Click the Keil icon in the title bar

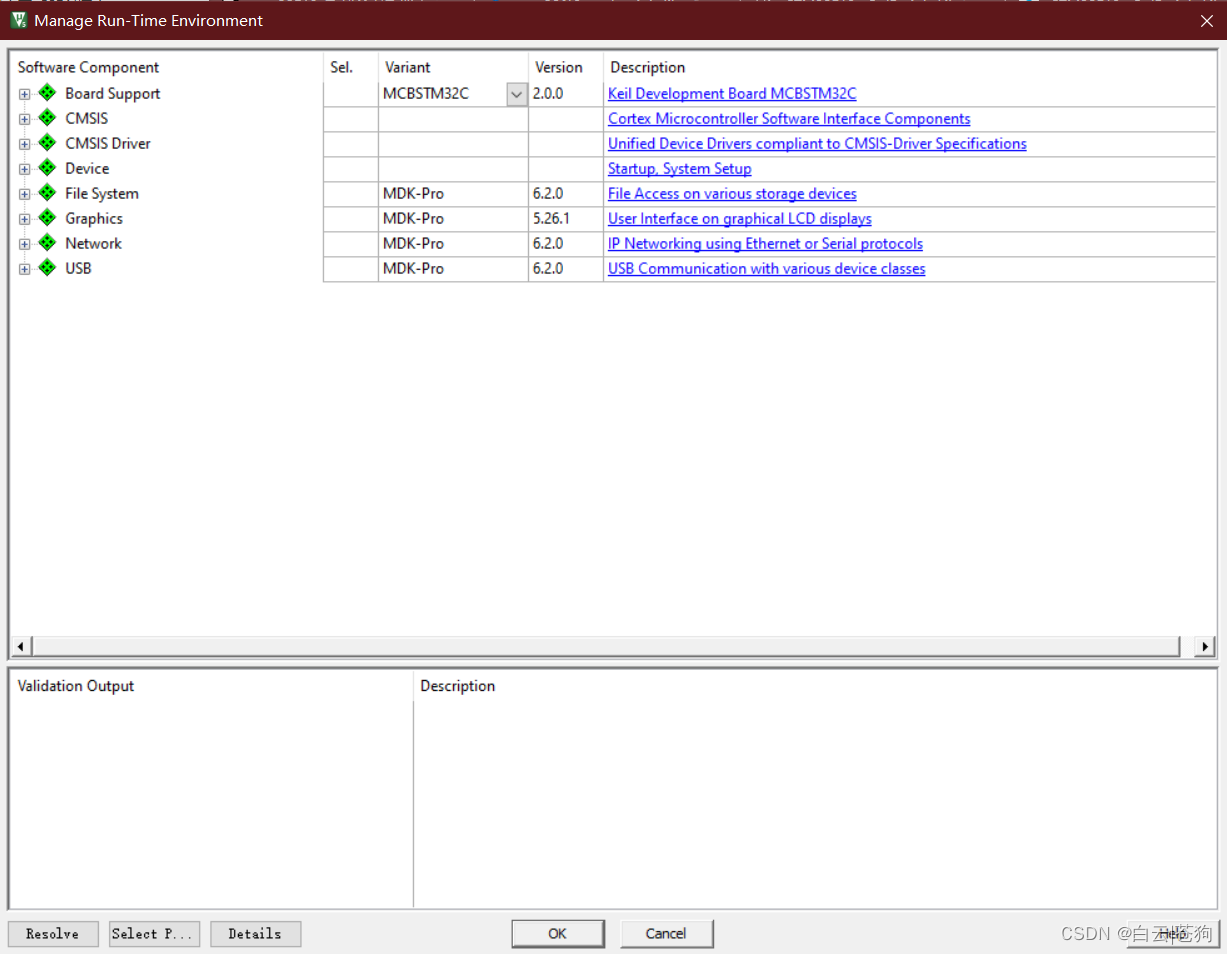(x=18, y=20)
